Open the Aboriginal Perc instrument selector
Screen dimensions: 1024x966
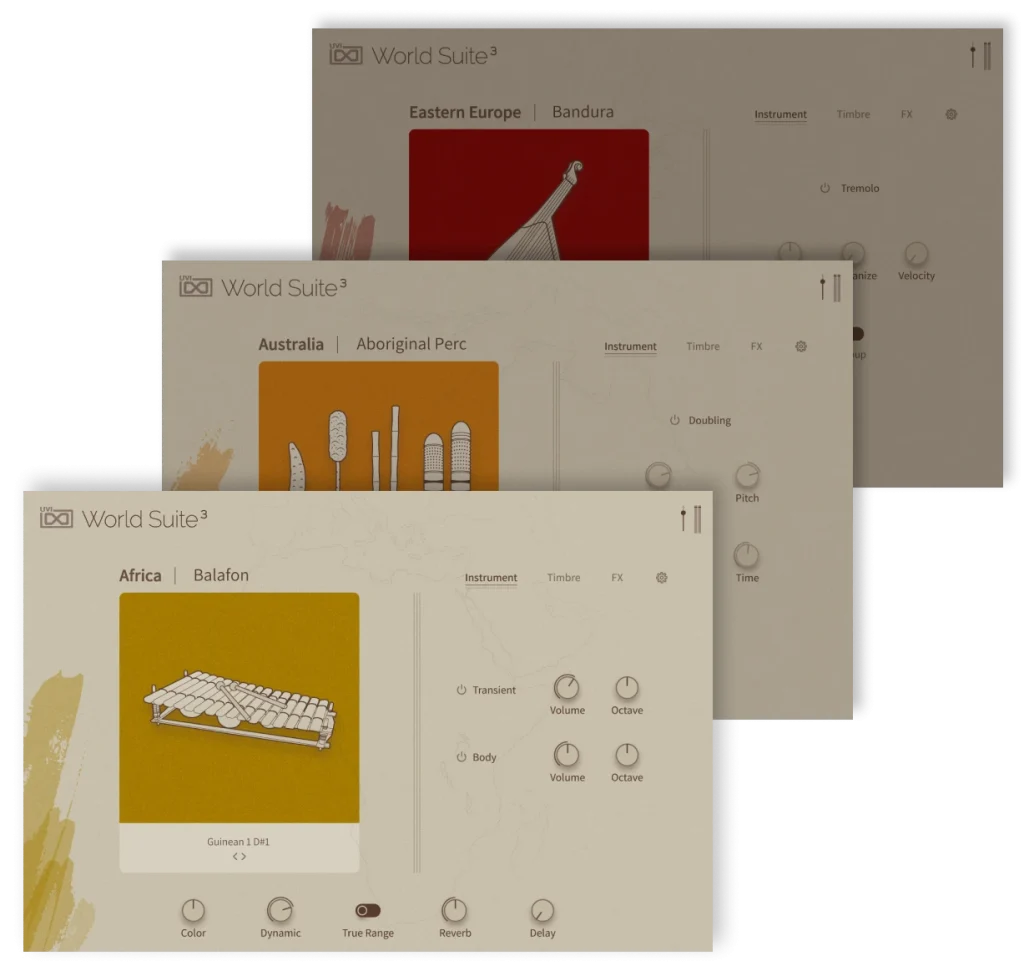411,344
